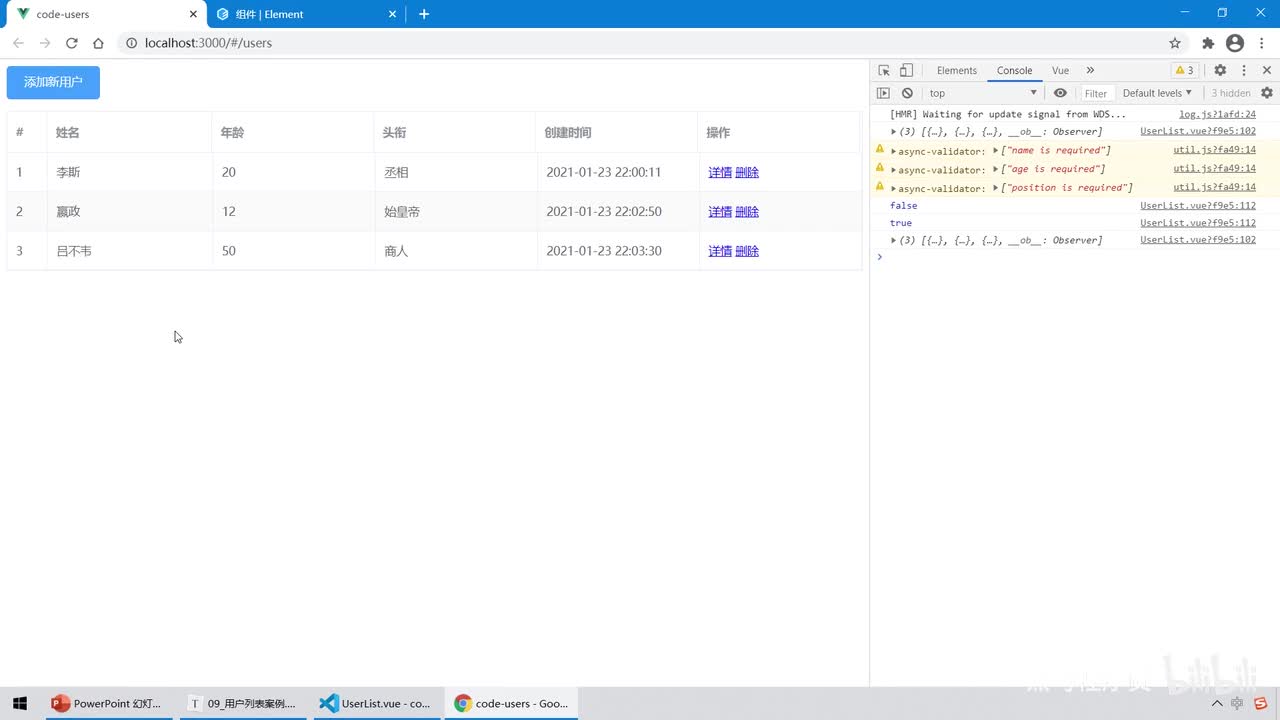Close the DevTools panel
The height and width of the screenshot is (720, 1280).
coord(1267,70)
